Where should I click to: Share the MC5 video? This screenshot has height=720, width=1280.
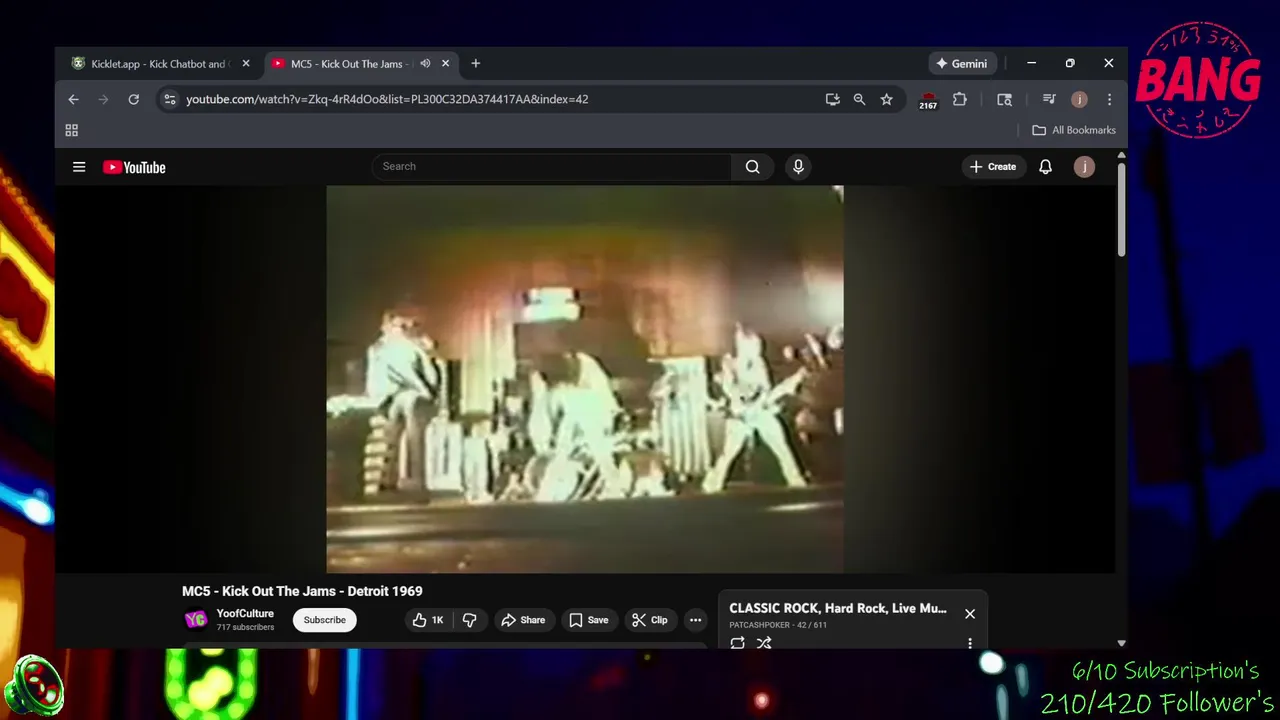(523, 620)
